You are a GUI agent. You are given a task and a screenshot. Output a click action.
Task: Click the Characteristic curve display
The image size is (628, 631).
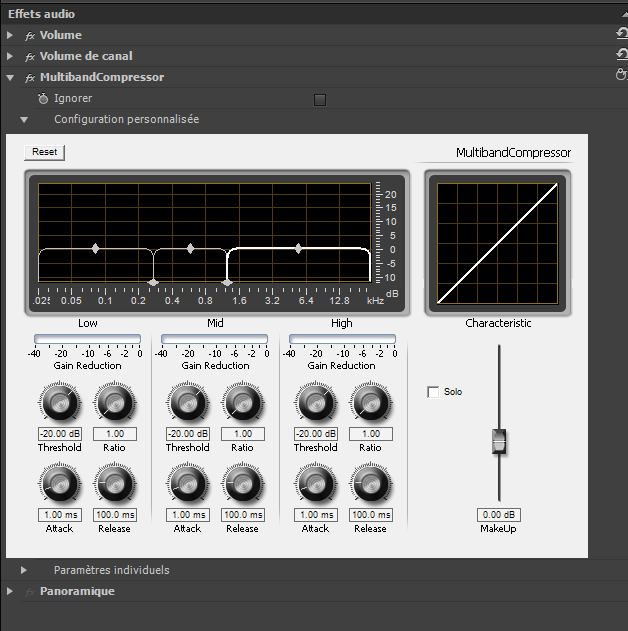point(498,243)
